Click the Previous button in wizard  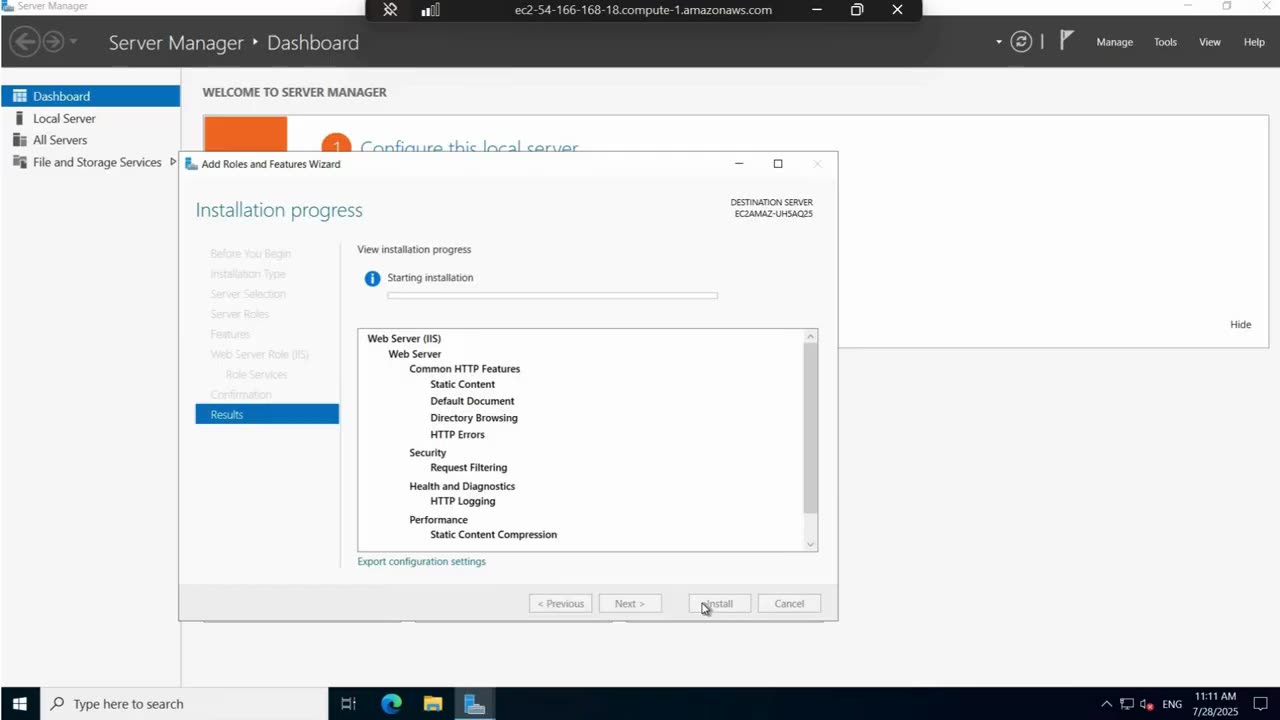(560, 603)
